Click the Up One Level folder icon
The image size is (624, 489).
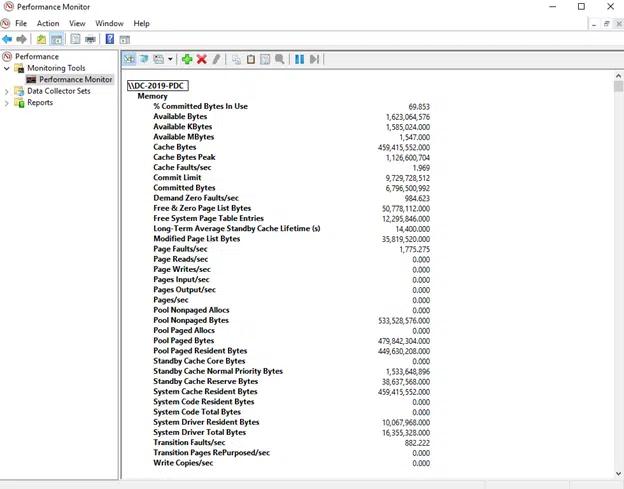[x=41, y=39]
